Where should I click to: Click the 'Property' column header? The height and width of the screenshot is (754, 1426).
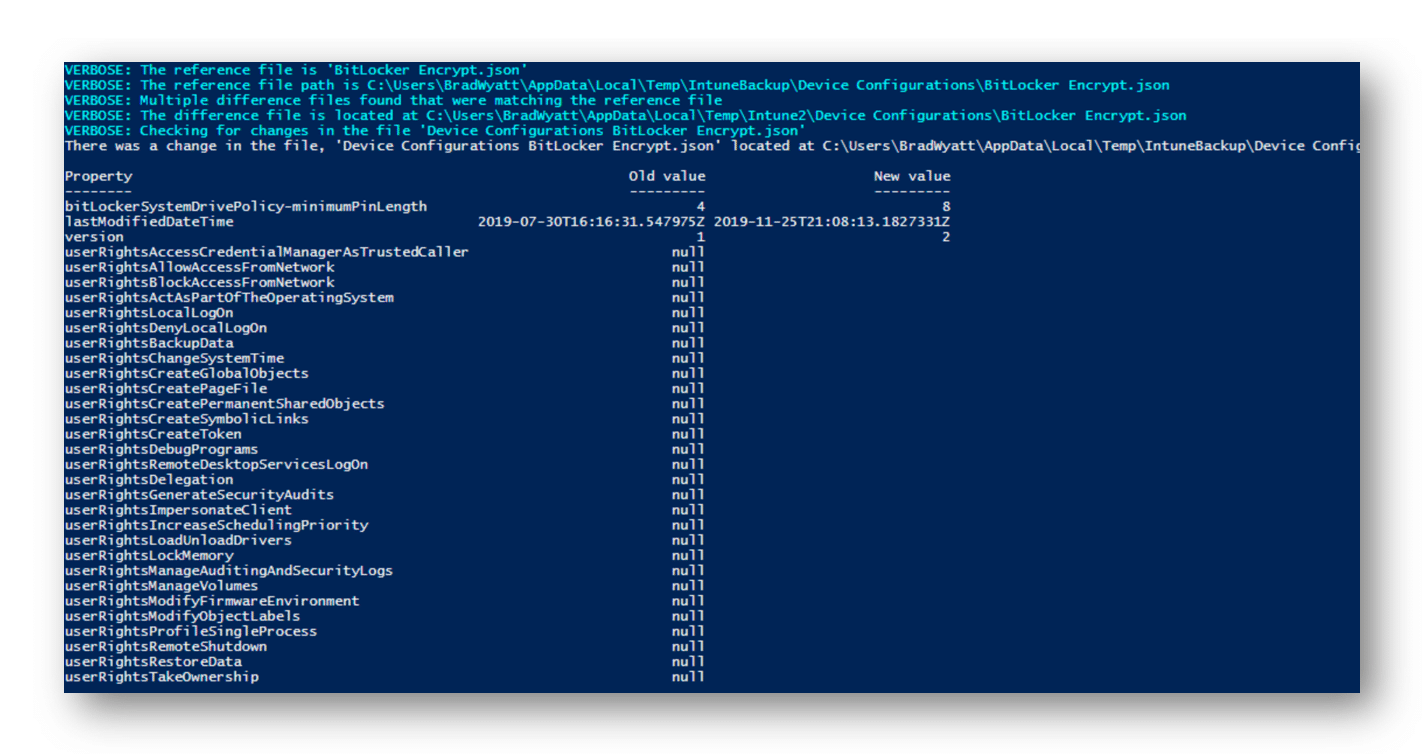click(98, 176)
